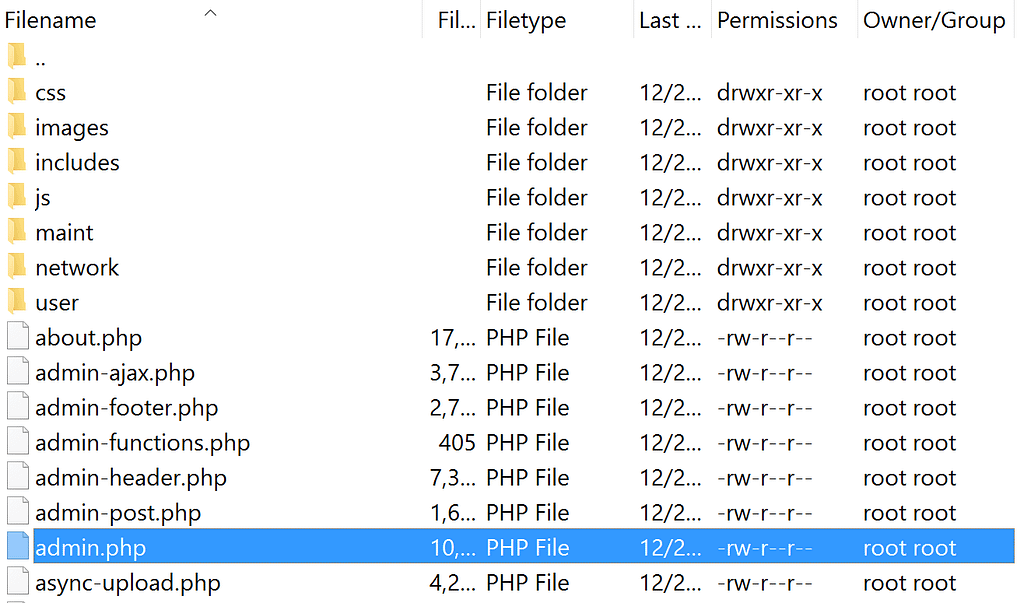This screenshot has height=603, width=1024.
Task: Sort by the Filetype column header
Action: [526, 20]
